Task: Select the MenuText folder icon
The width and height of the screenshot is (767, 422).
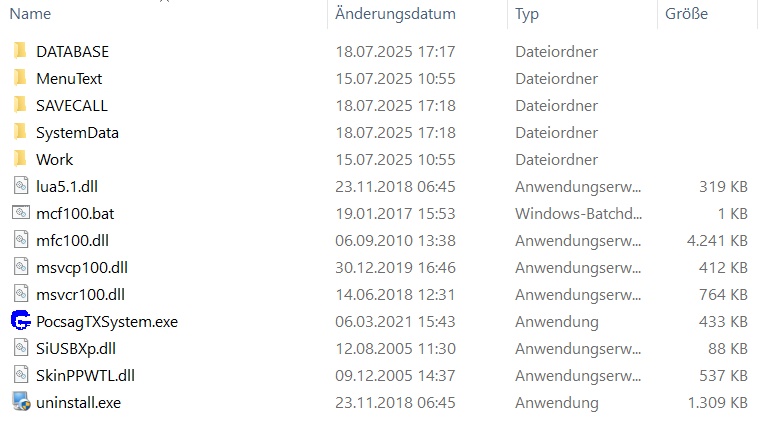Action: point(21,78)
